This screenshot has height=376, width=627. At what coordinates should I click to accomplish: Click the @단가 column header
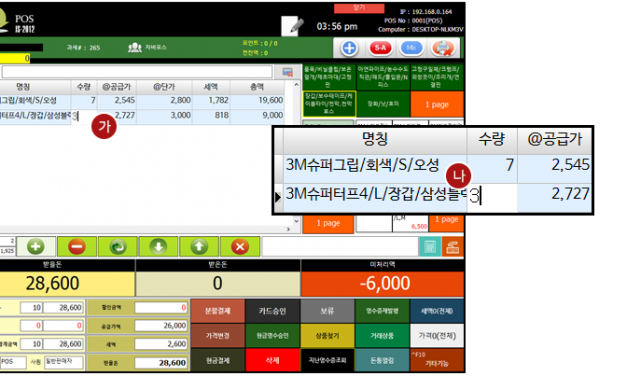pyautogui.click(x=164, y=87)
